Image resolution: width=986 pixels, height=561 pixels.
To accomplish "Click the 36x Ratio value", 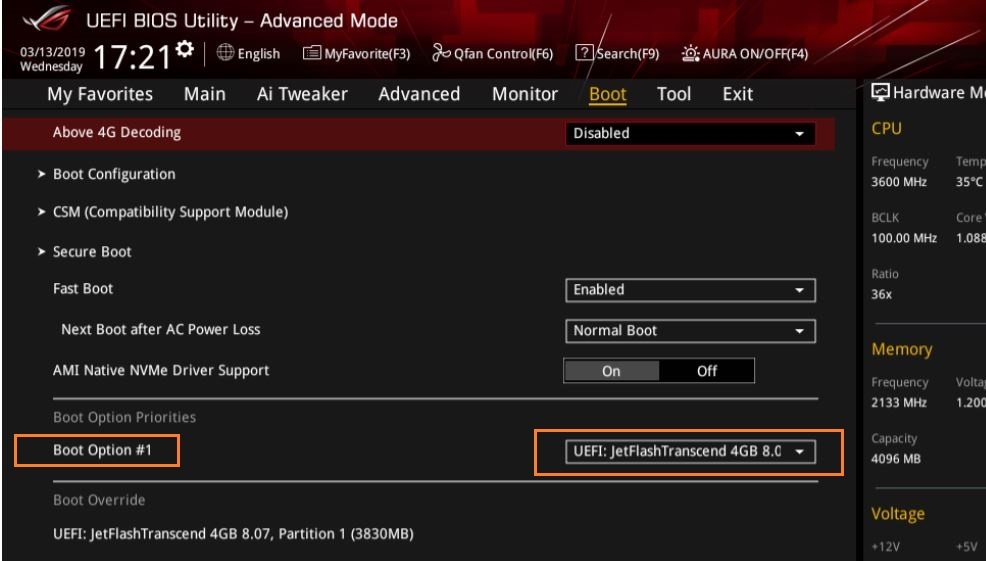I will click(882, 294).
